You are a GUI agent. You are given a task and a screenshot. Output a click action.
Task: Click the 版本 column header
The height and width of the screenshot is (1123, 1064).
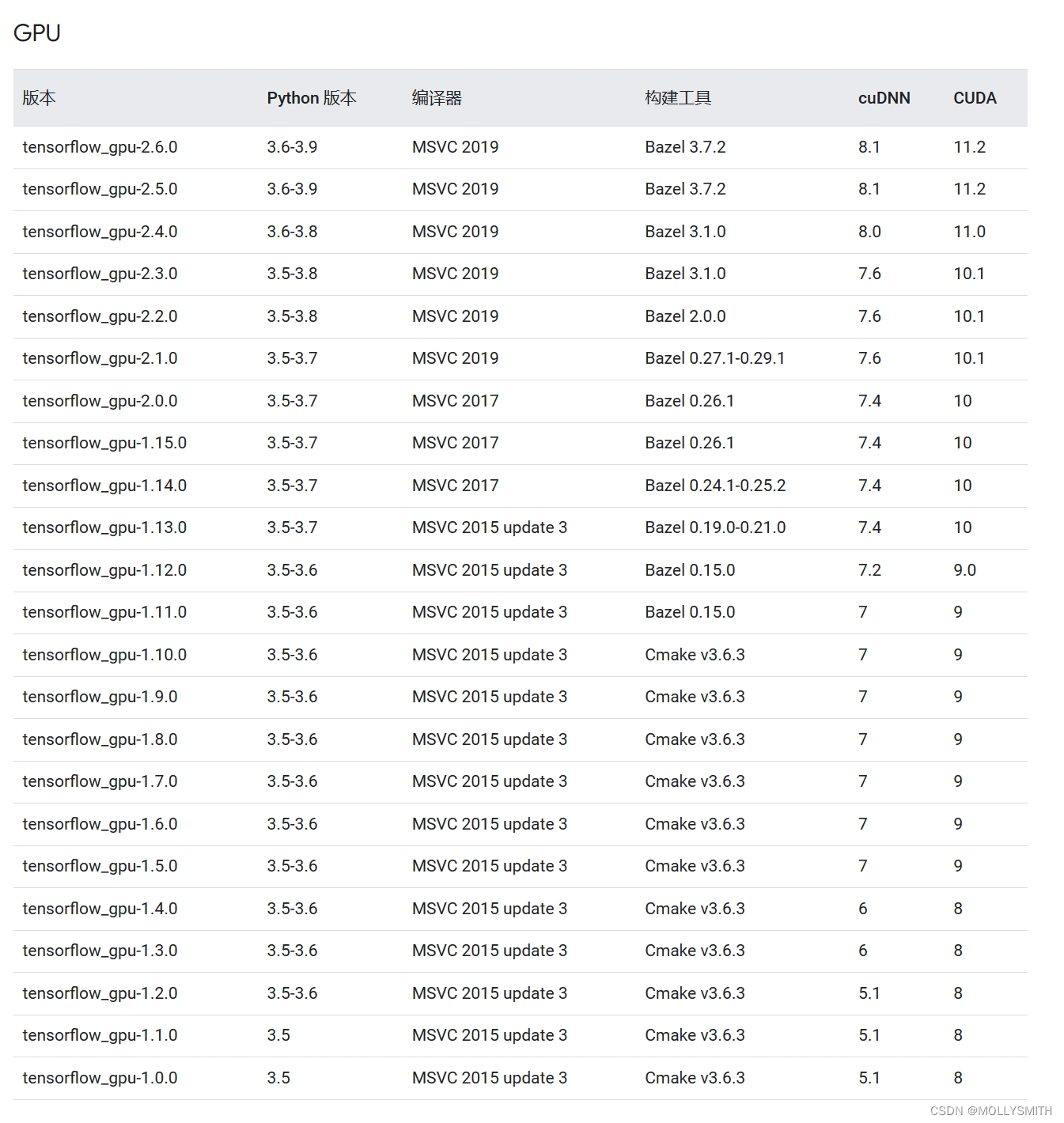click(39, 98)
